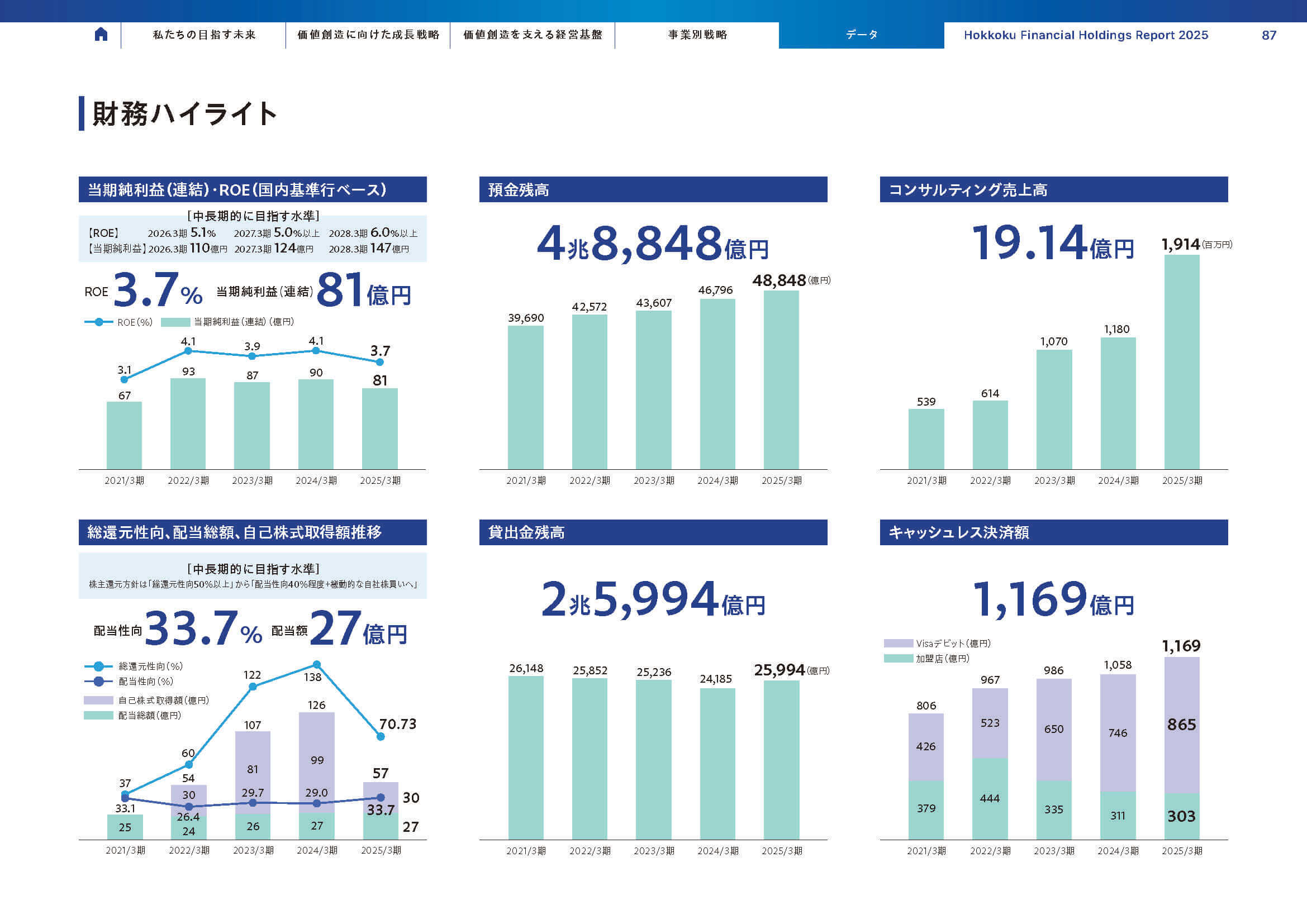Screen dimensions: 1307x924
Task: Click the 自己株式取得額 purple legend swatch
Action: tap(98, 701)
